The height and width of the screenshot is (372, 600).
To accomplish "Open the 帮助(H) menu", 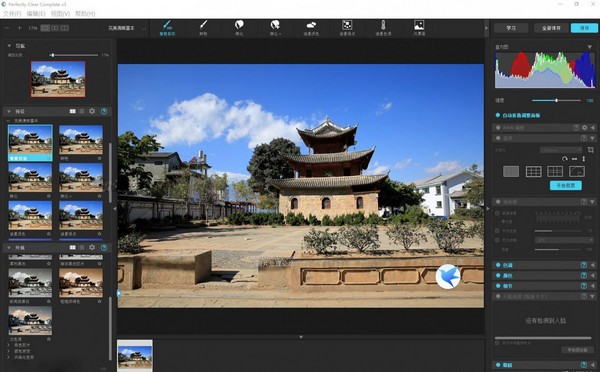I will [x=85, y=13].
